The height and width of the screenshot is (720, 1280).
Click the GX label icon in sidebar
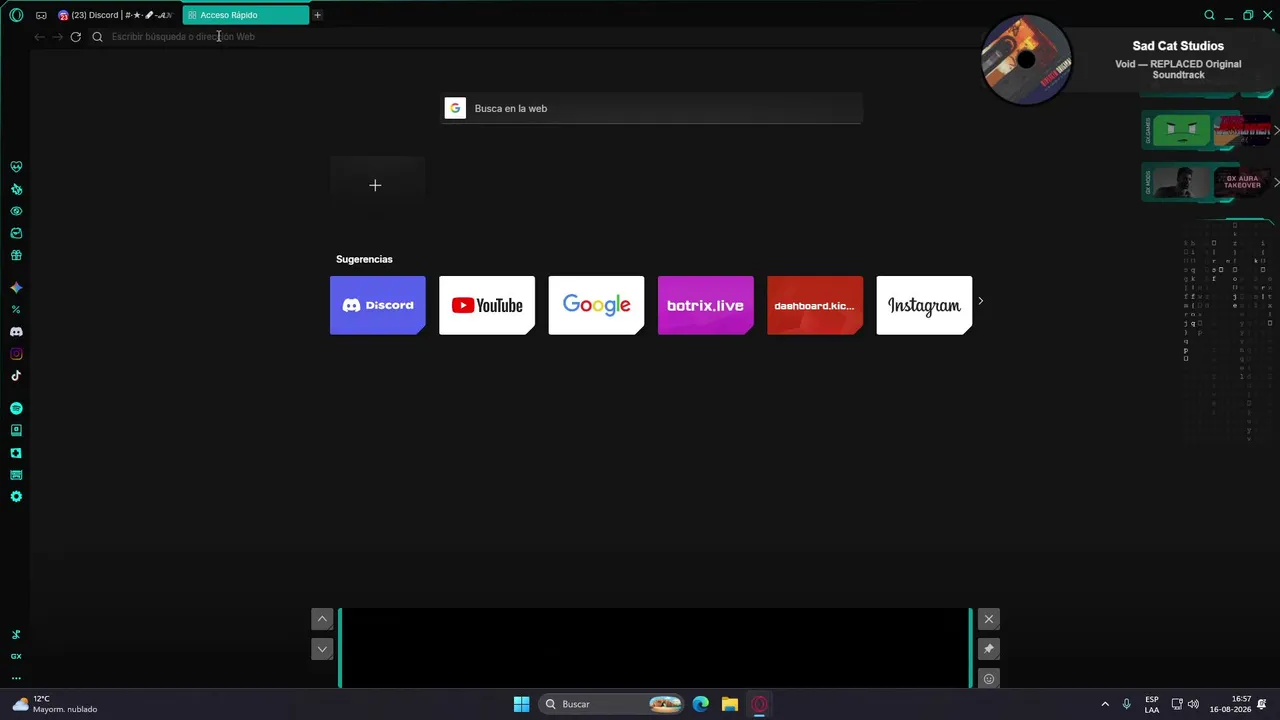tap(16, 656)
